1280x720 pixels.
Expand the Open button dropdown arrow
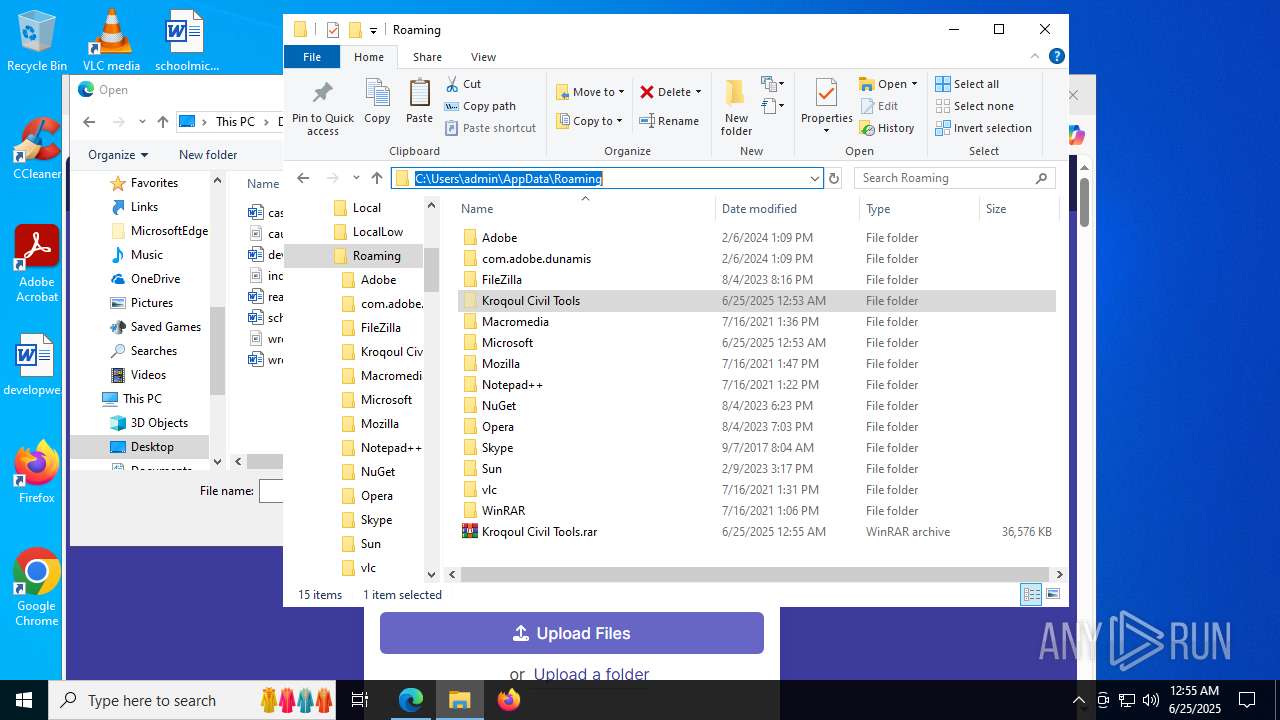tap(914, 84)
